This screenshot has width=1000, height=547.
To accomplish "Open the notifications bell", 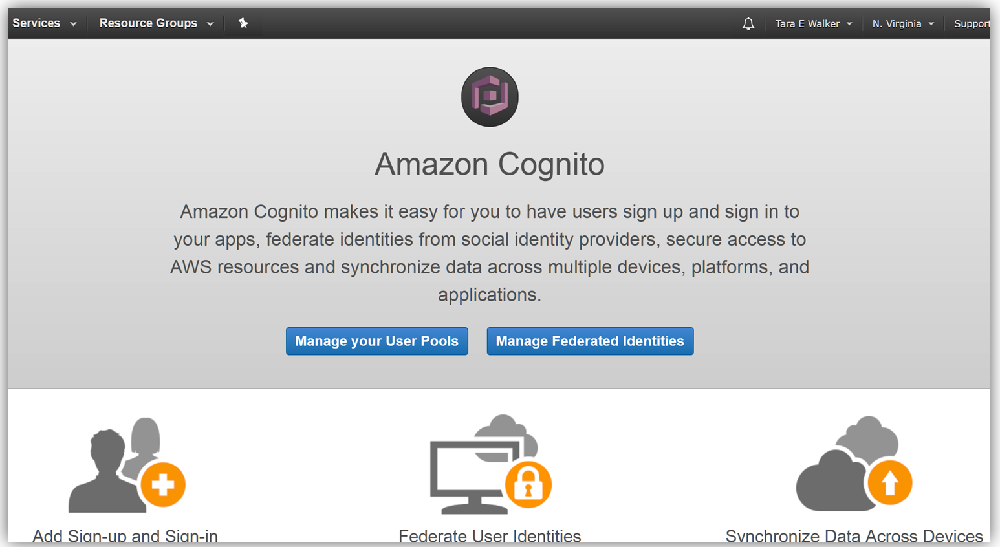I will pos(748,24).
